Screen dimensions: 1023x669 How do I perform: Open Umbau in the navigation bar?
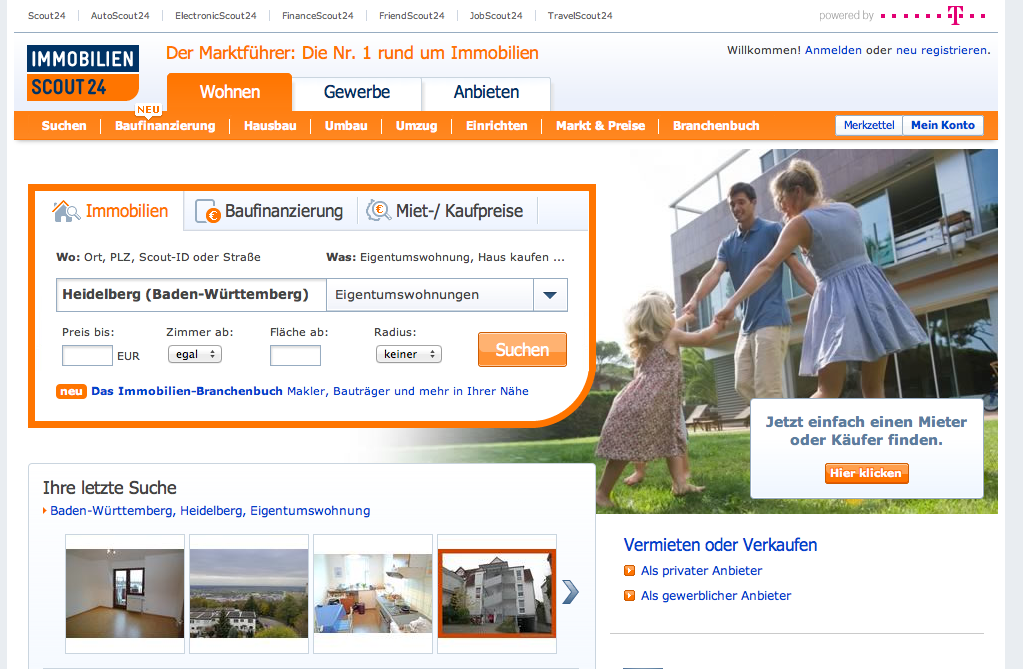click(x=346, y=125)
